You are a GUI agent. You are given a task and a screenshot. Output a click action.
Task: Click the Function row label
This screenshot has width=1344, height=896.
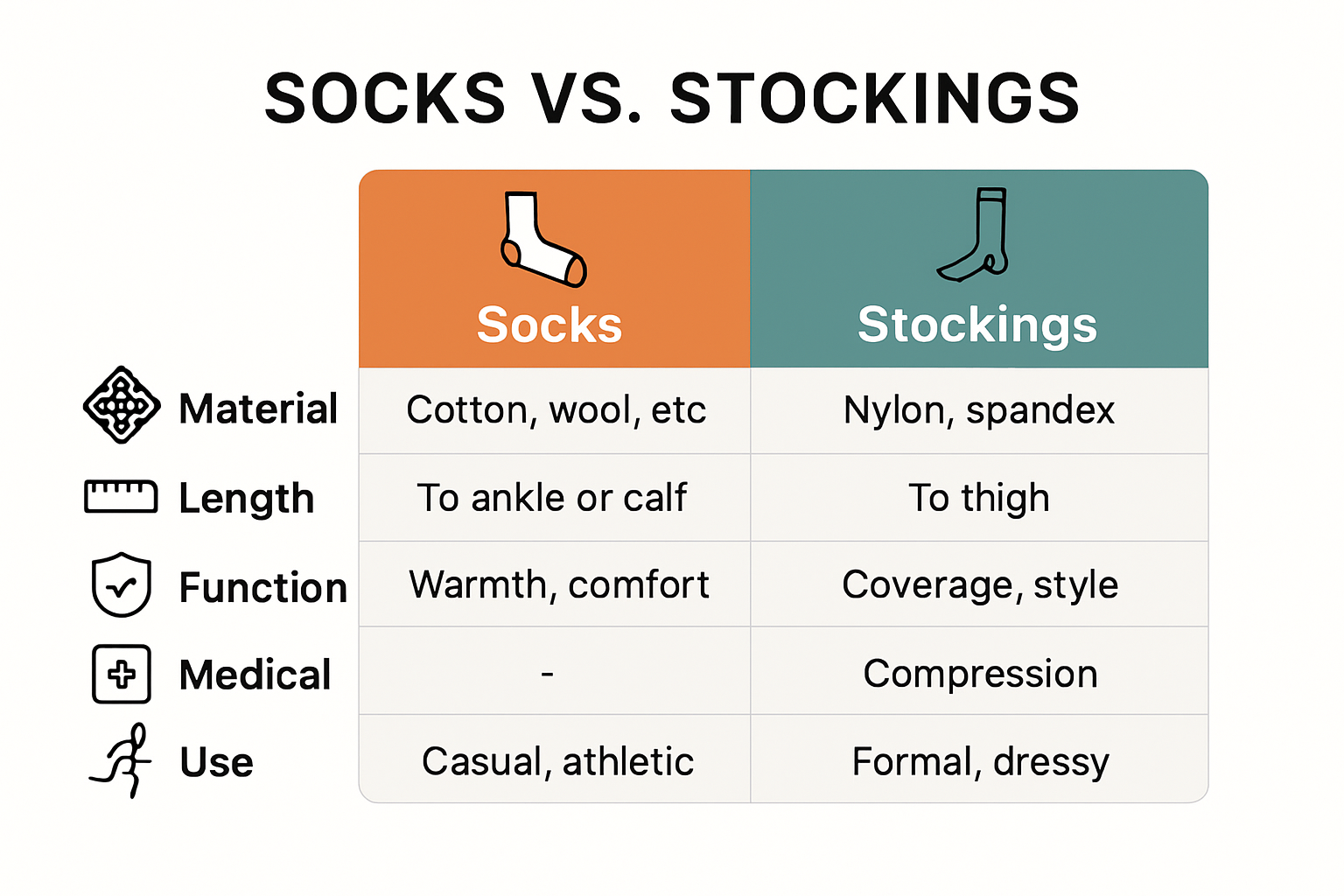(262, 587)
